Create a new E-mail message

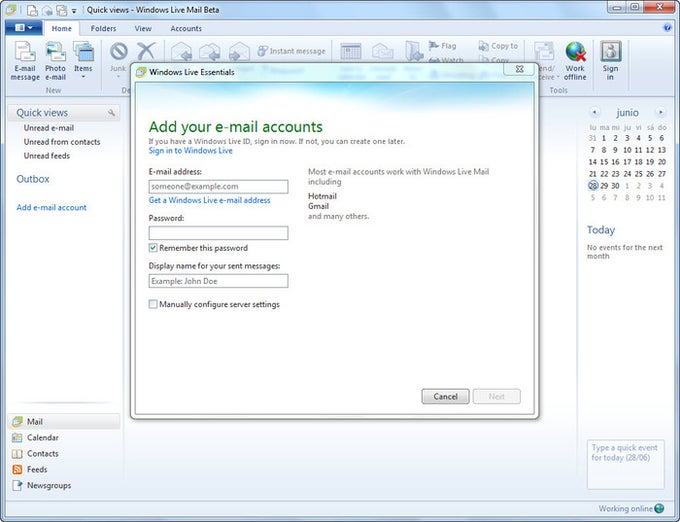25,61
